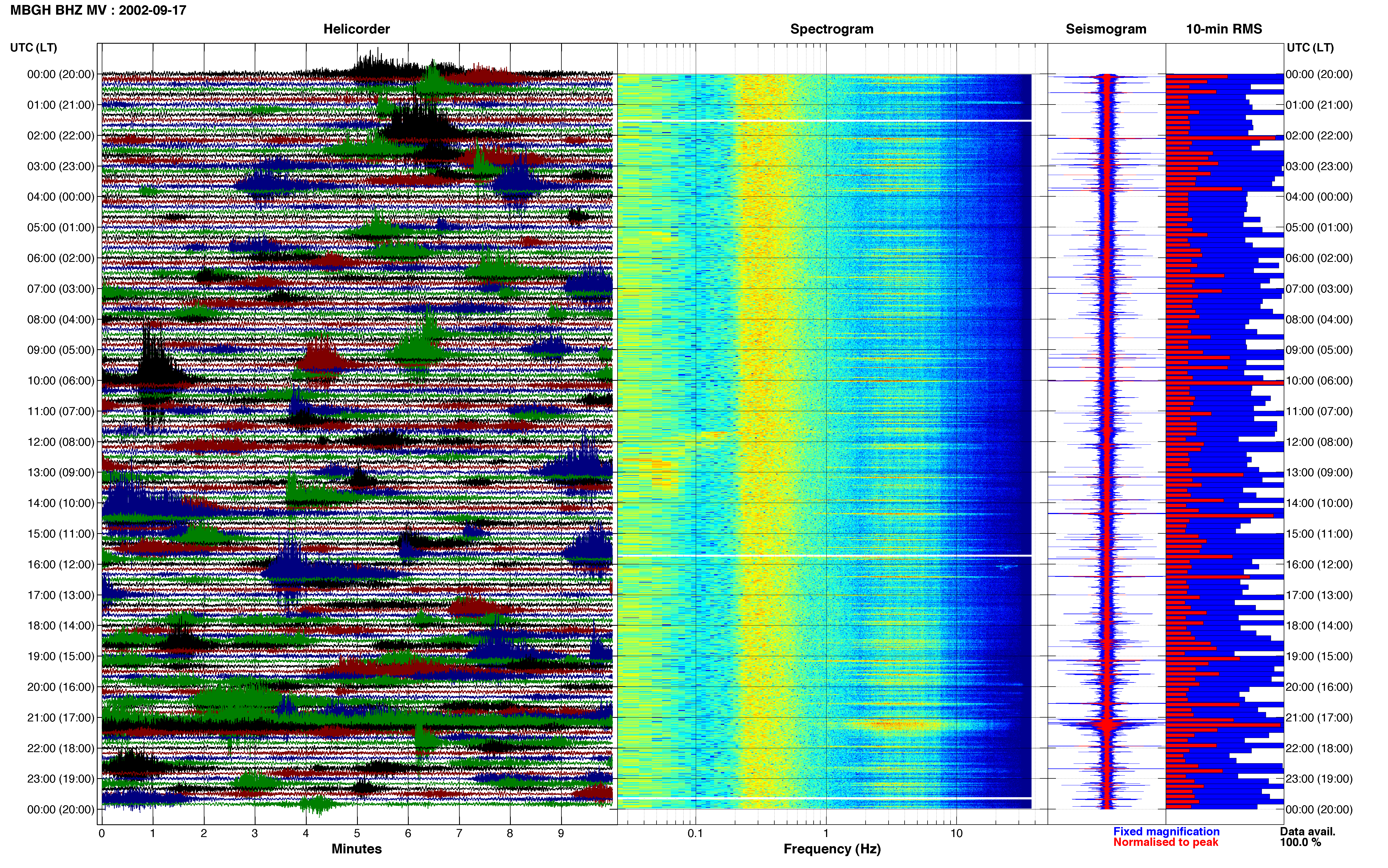Click the left 'UTC (LT)' axis label

(34, 48)
